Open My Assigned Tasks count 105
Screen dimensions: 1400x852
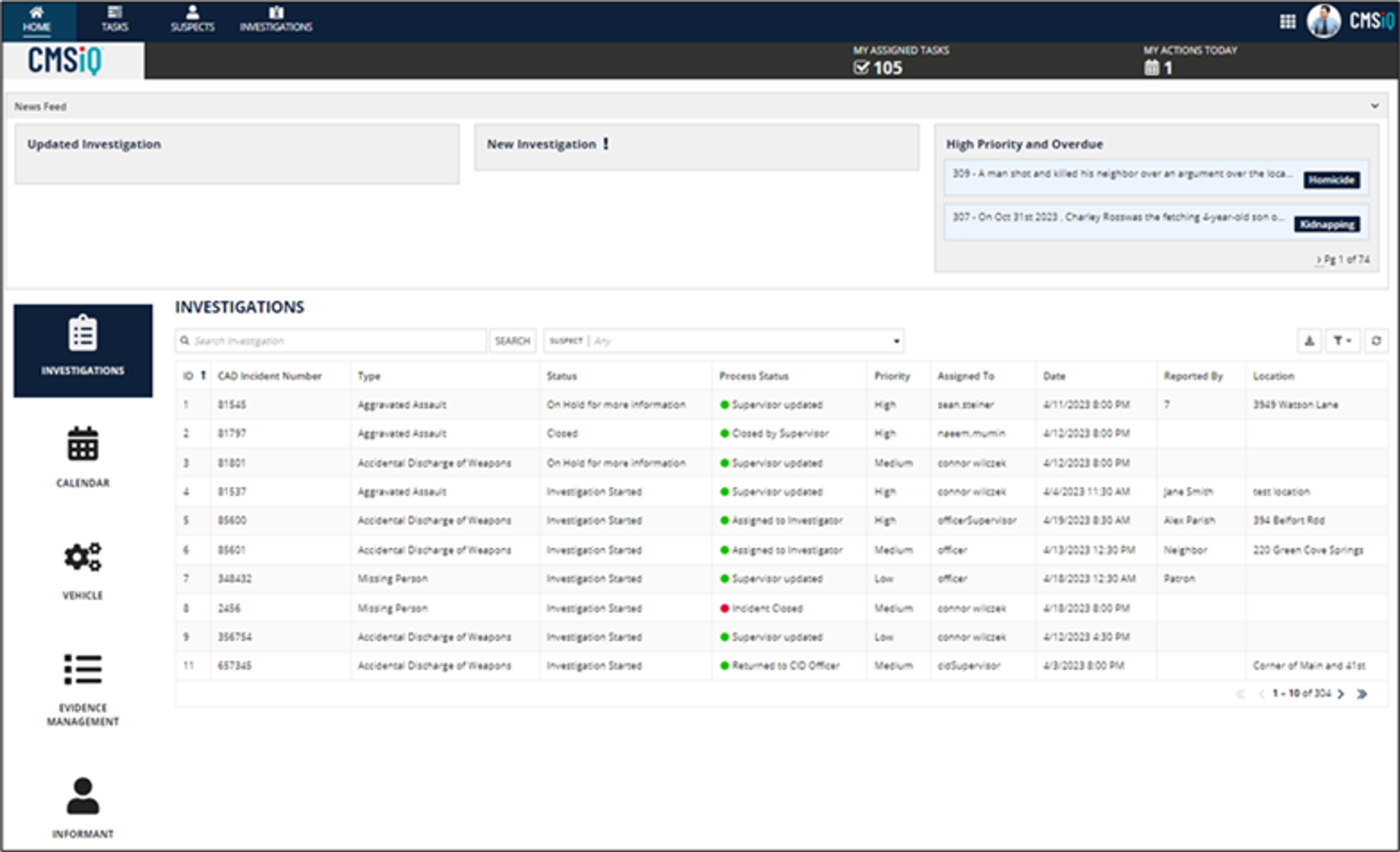(878, 68)
